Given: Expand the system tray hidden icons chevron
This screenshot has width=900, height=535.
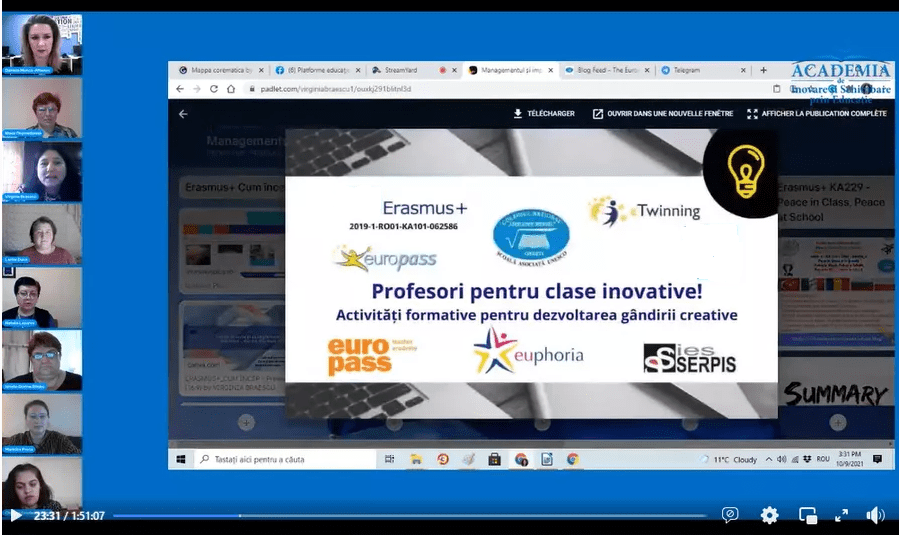Looking at the screenshot, I should pos(767,459).
